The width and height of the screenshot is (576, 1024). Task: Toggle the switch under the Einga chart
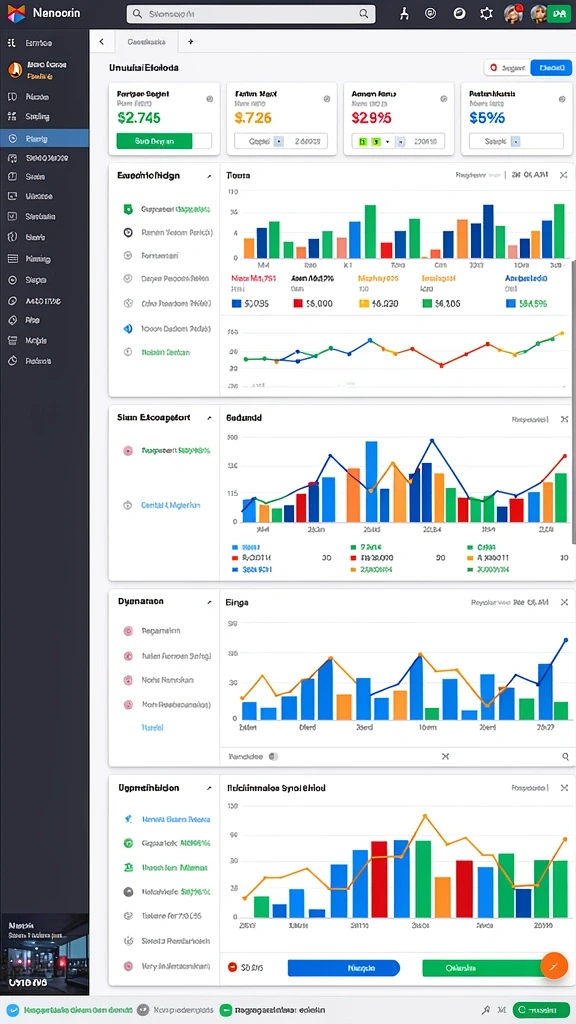tap(273, 756)
